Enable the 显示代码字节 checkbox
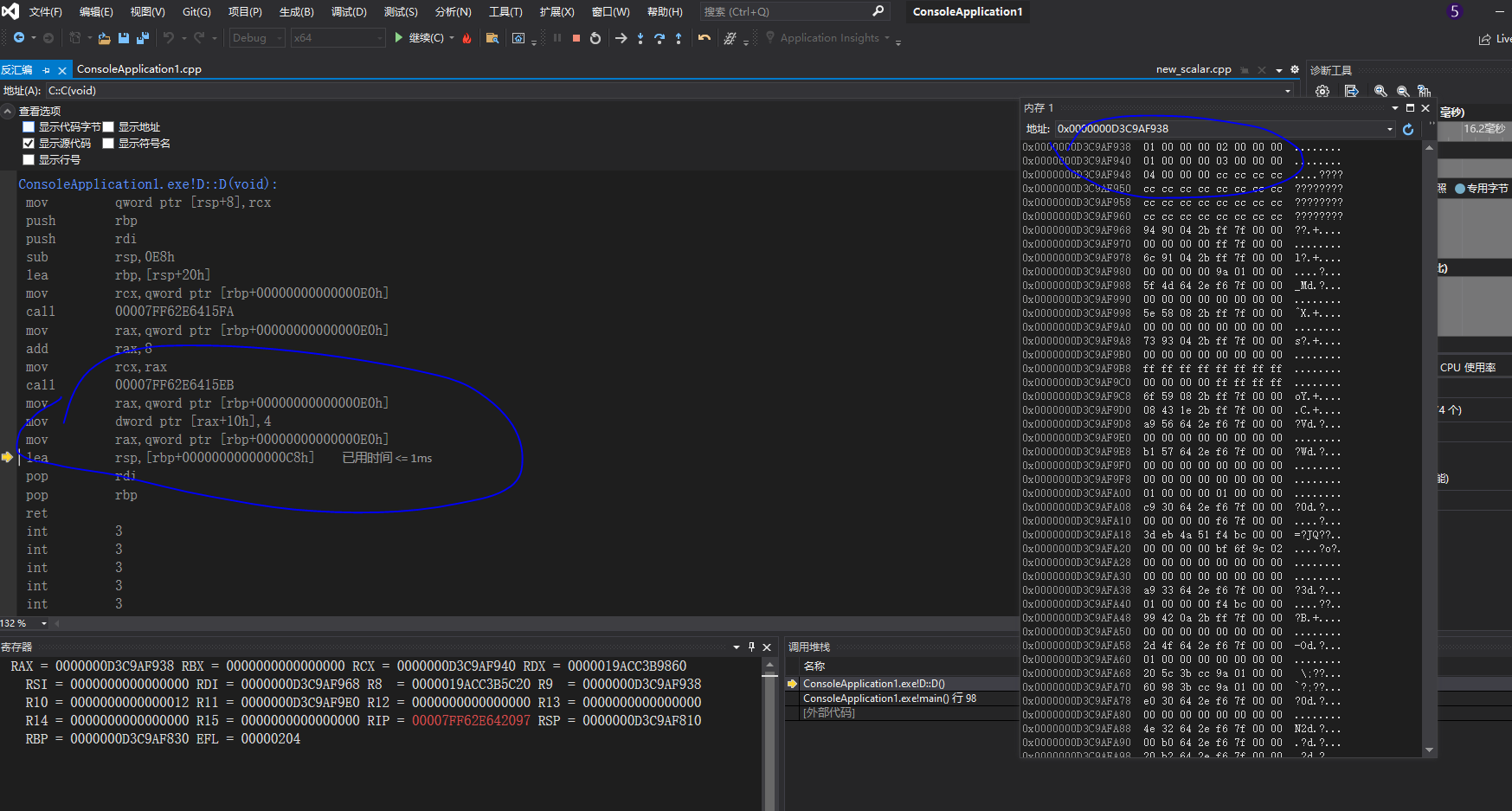 coord(29,127)
